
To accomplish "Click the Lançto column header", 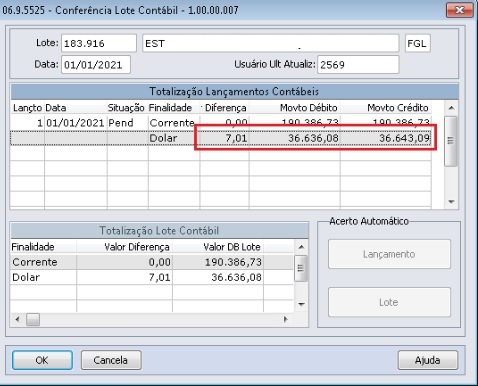I will 27,108.
